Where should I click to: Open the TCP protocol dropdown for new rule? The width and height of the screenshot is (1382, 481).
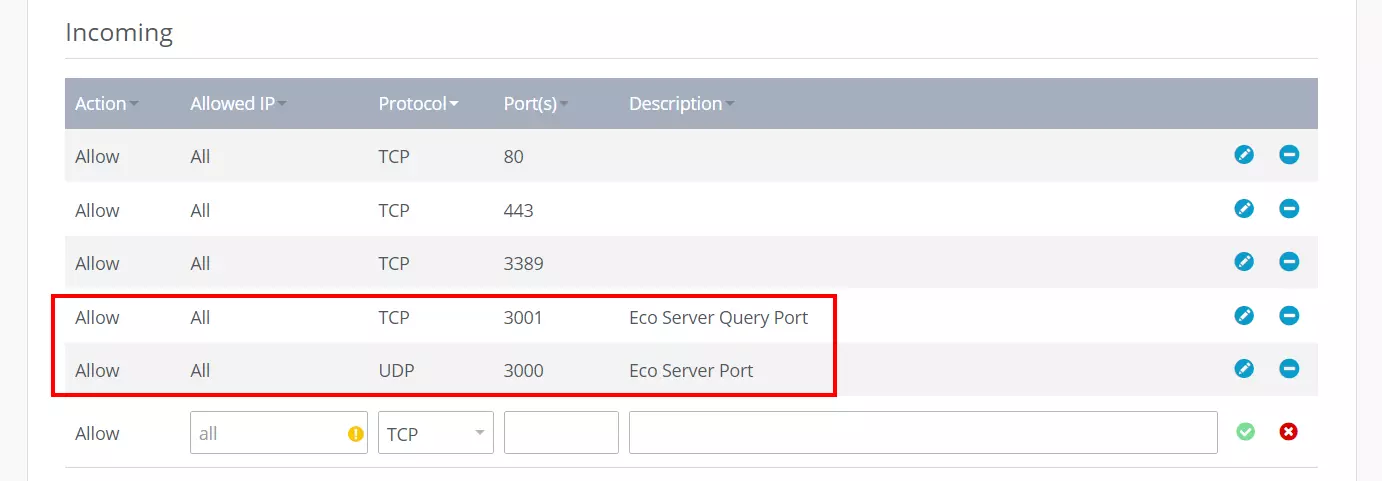tap(436, 433)
